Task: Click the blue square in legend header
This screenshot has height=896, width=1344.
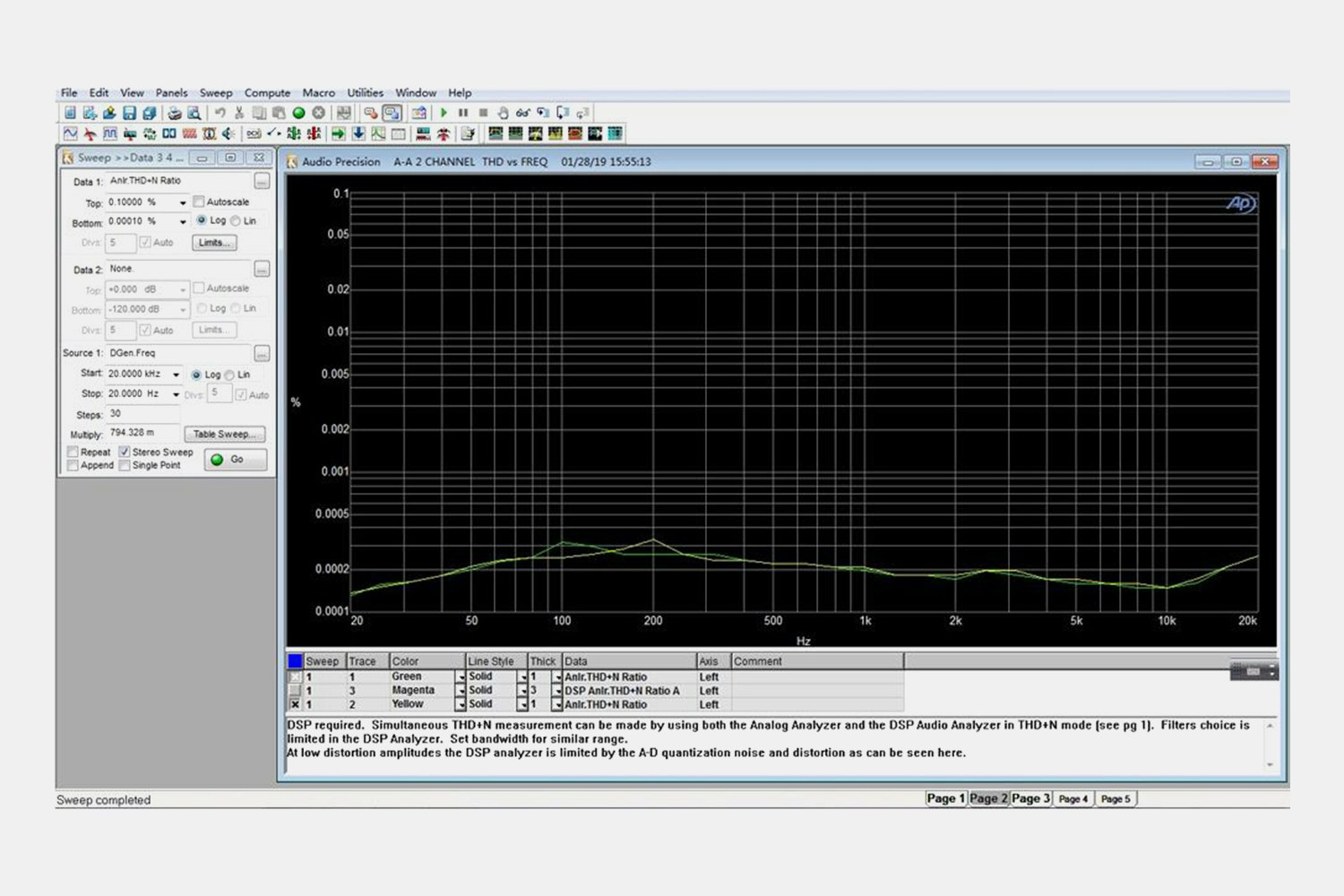Action: coord(295,661)
